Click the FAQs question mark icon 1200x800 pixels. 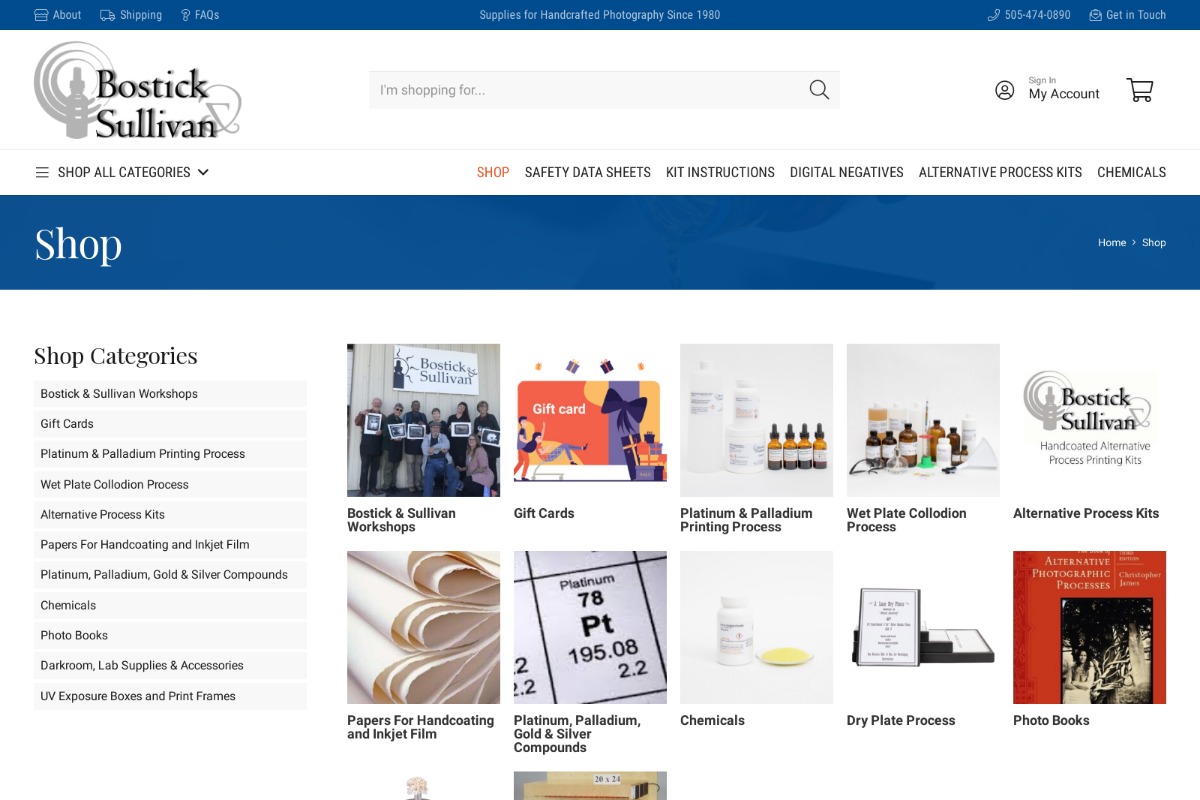(x=185, y=15)
